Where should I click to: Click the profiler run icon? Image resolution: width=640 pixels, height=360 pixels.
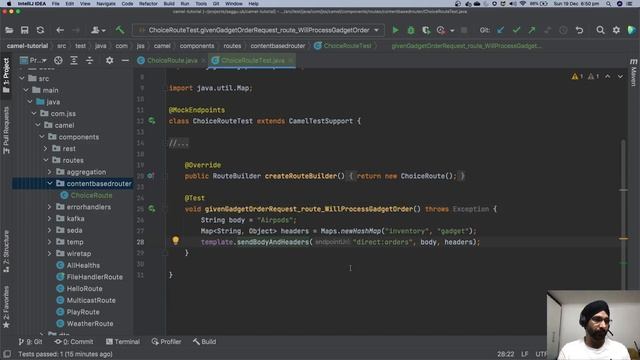point(441,30)
